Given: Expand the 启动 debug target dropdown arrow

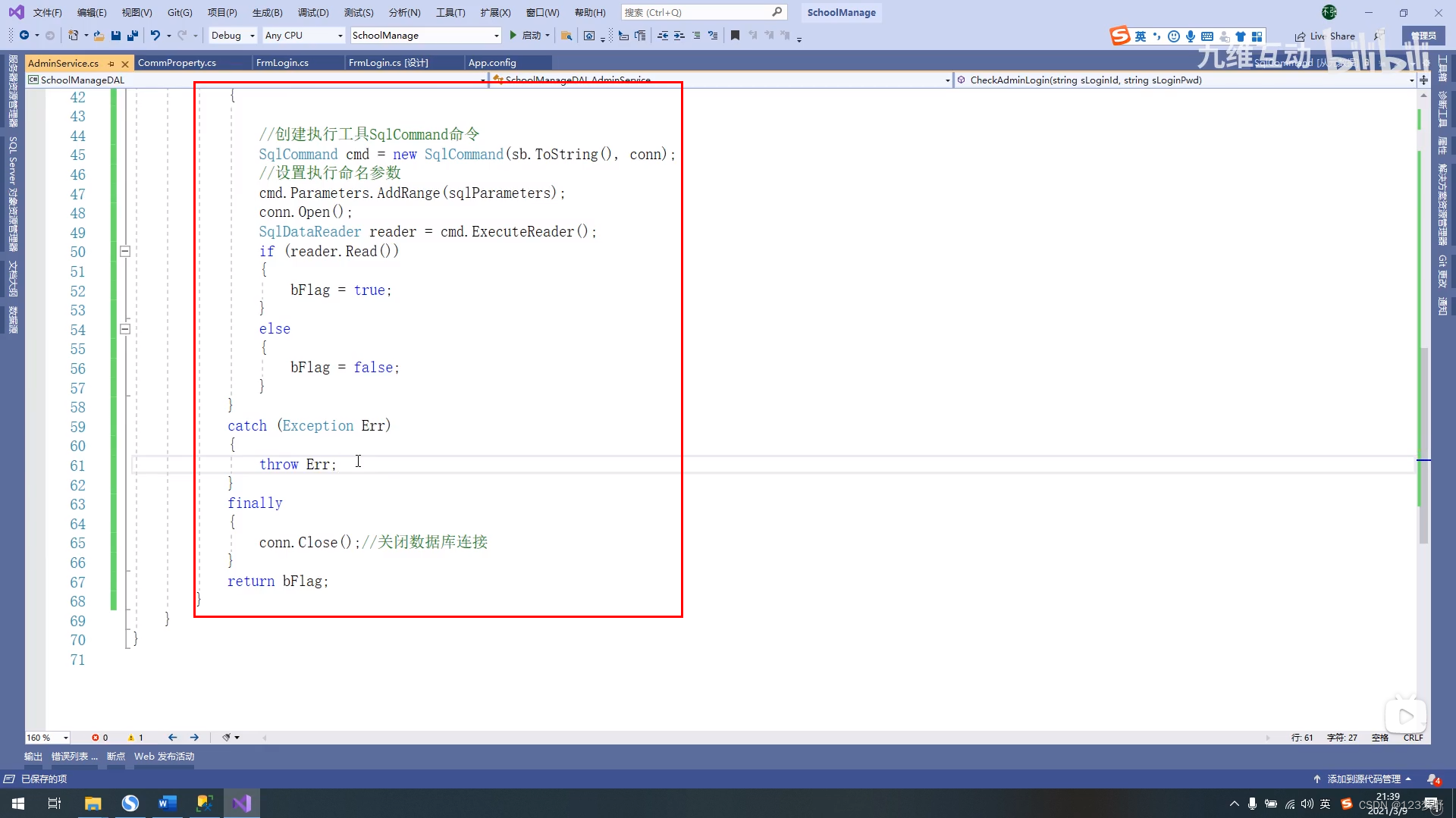Looking at the screenshot, I should pyautogui.click(x=548, y=36).
